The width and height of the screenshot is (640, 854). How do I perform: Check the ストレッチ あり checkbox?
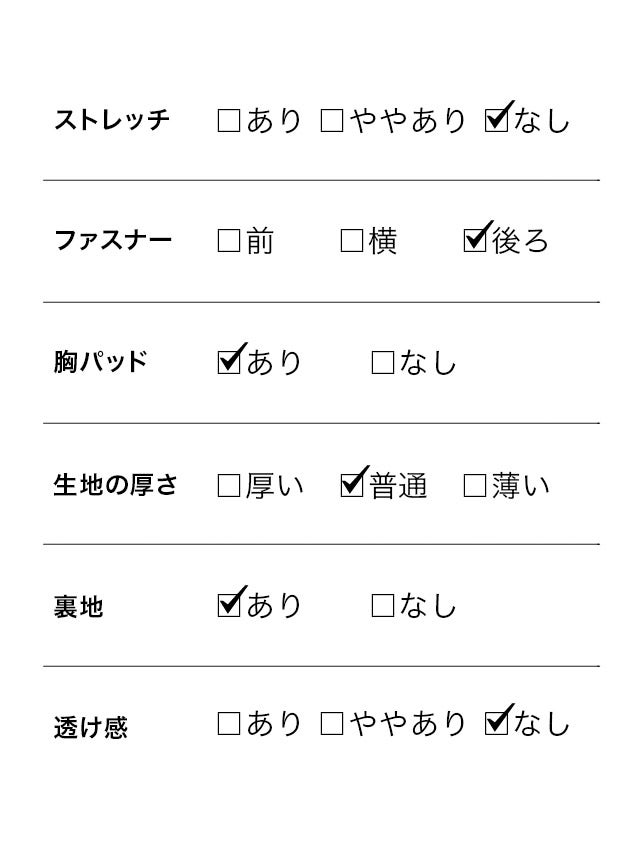click(x=228, y=122)
